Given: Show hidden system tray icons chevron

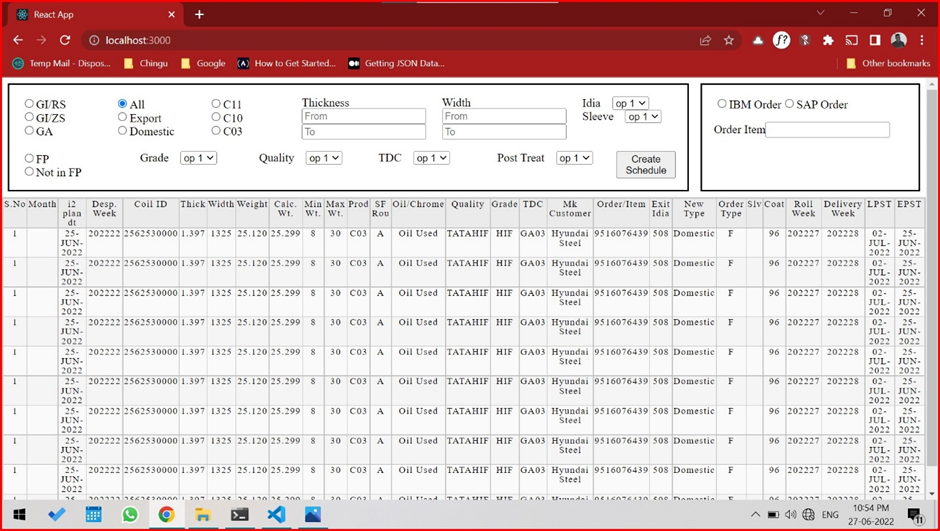Looking at the screenshot, I should (x=755, y=514).
